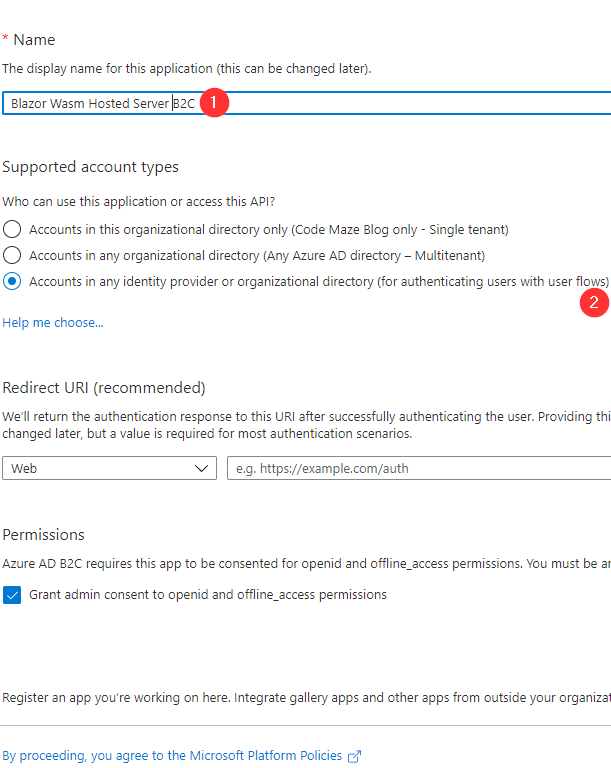Click the red annotation badge numbered 2
Image resolution: width=611 pixels, height=768 pixels.
pos(595,303)
